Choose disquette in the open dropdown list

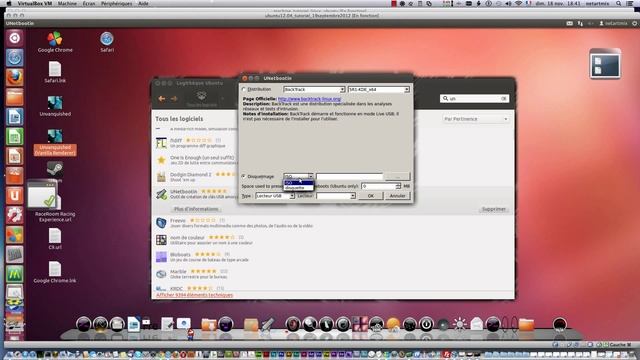click(x=298, y=188)
